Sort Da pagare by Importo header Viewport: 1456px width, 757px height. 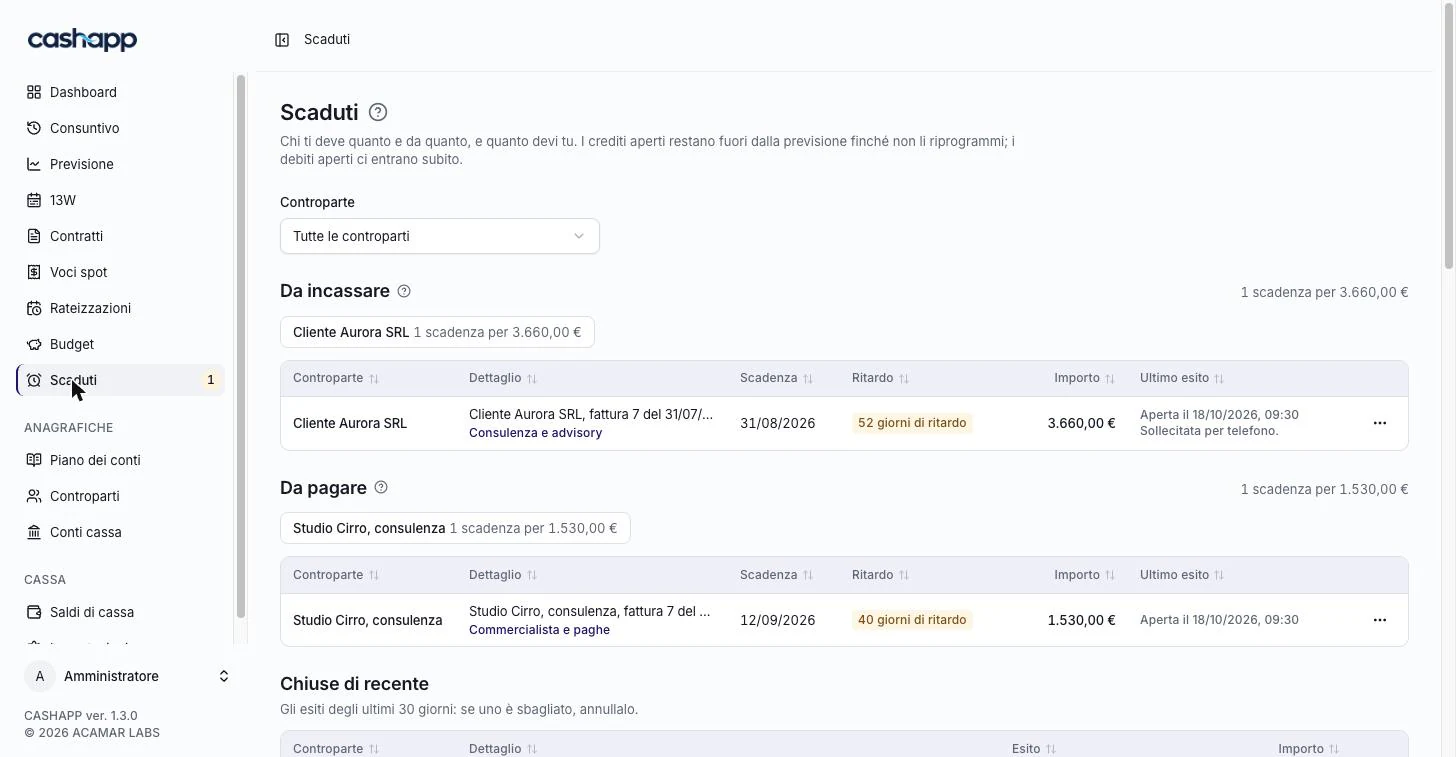click(x=1084, y=575)
